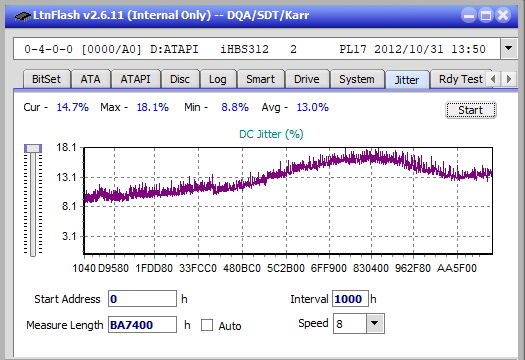Switch to the Drive tab
The image size is (525, 360).
(x=307, y=79)
